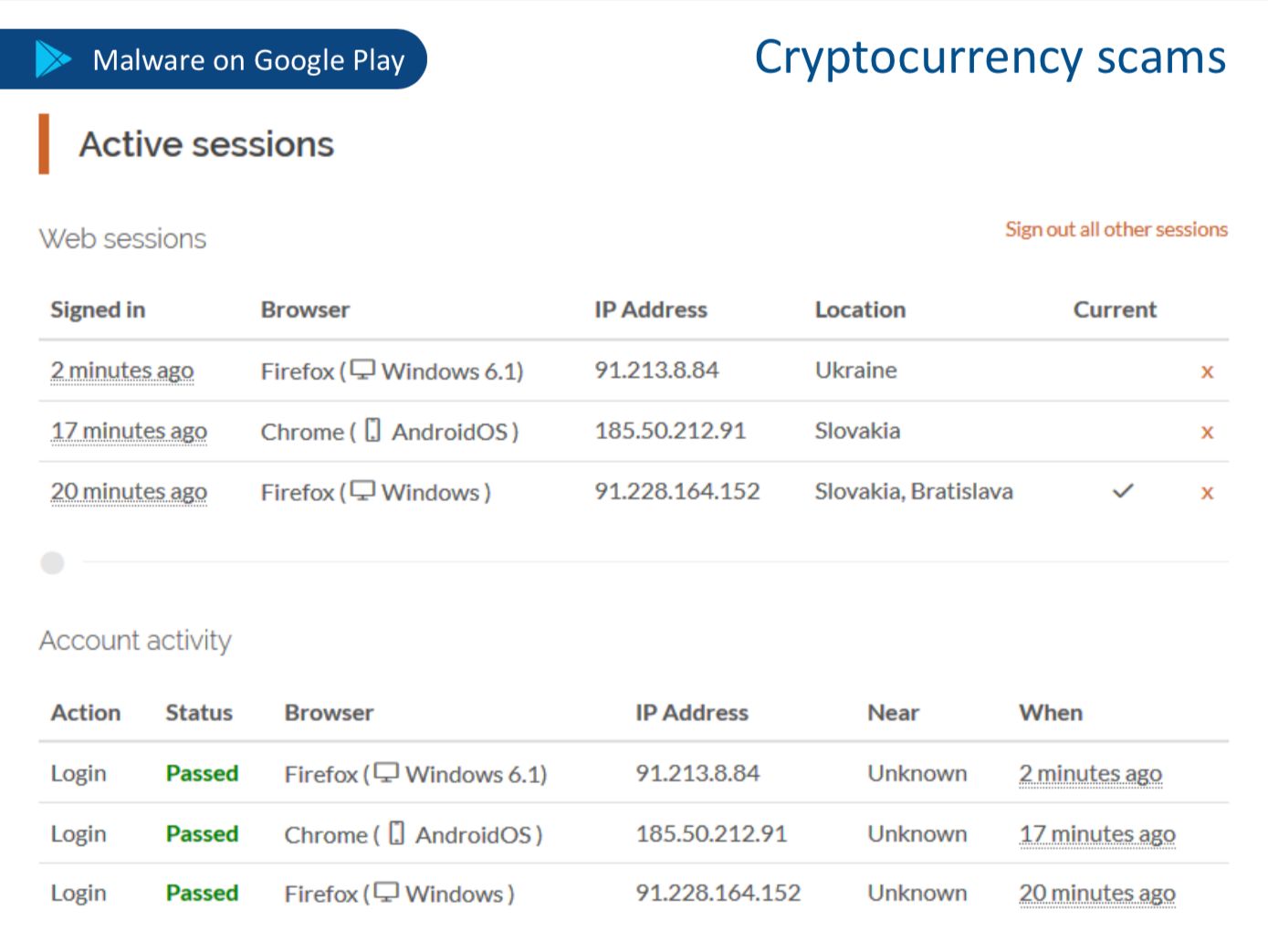Click the "When" column header
1268x952 pixels.
(1051, 713)
